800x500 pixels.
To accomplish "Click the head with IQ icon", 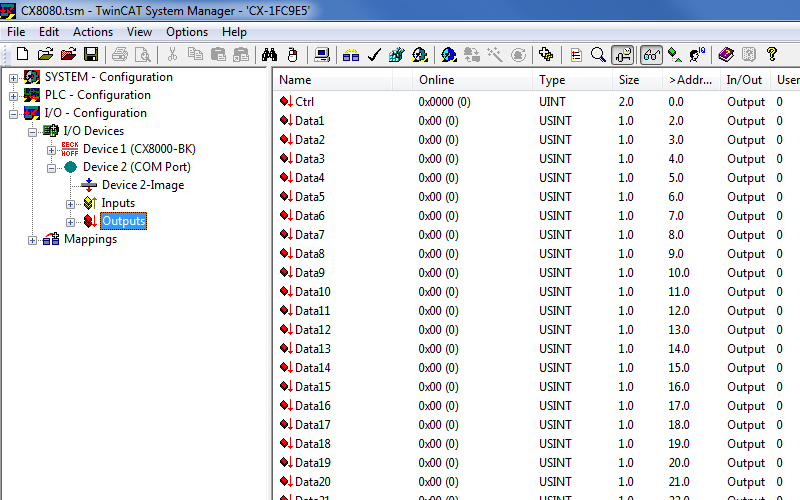I will (x=697, y=54).
